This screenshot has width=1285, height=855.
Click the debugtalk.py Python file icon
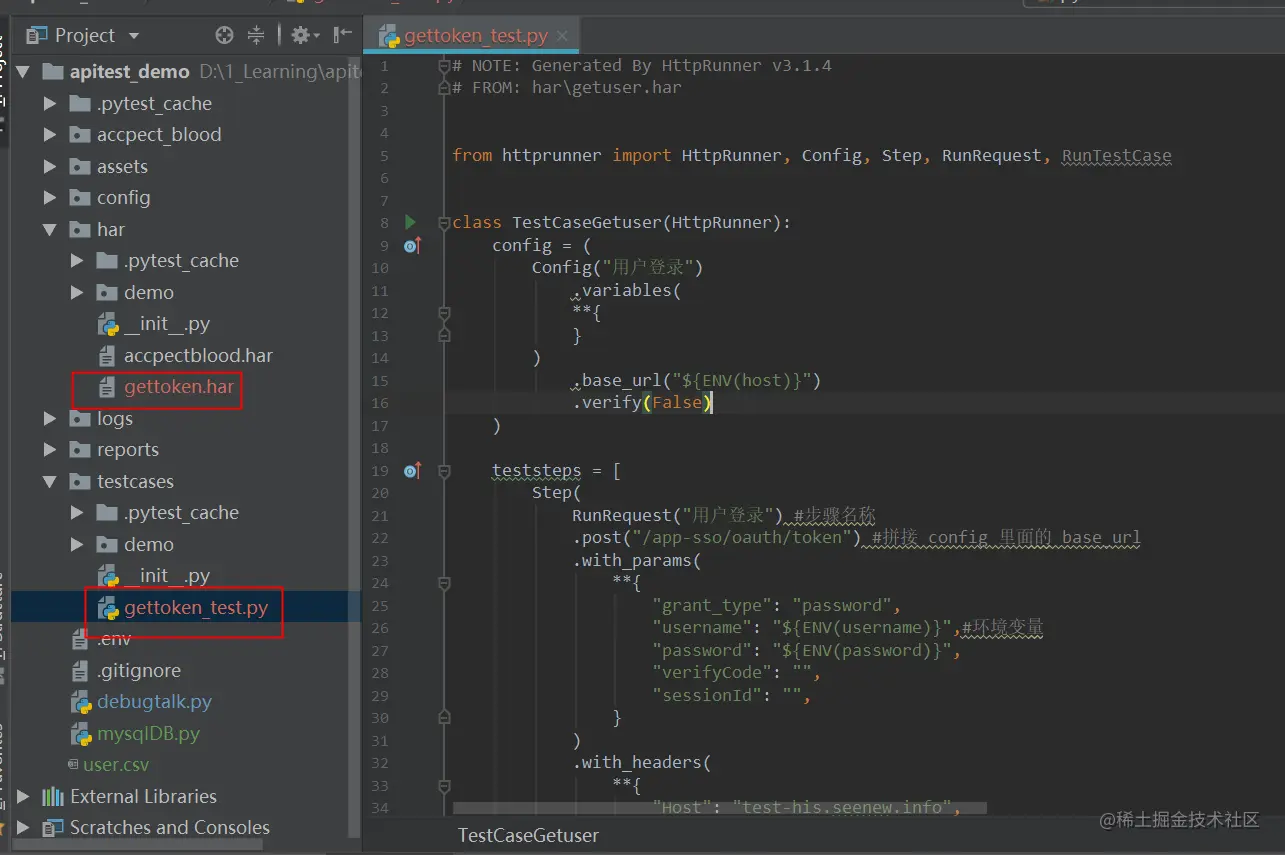[81, 702]
